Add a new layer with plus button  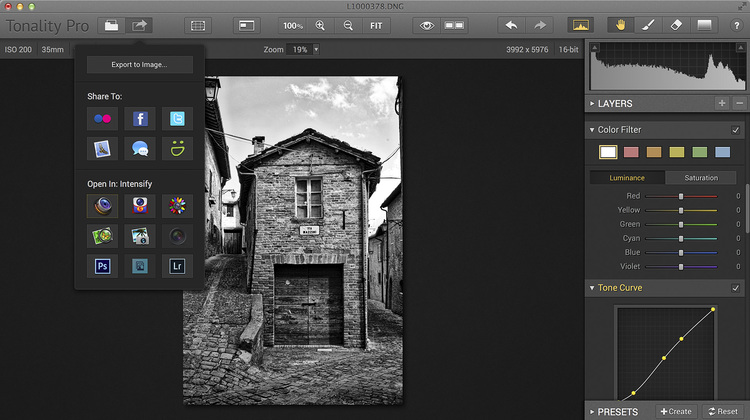click(722, 103)
